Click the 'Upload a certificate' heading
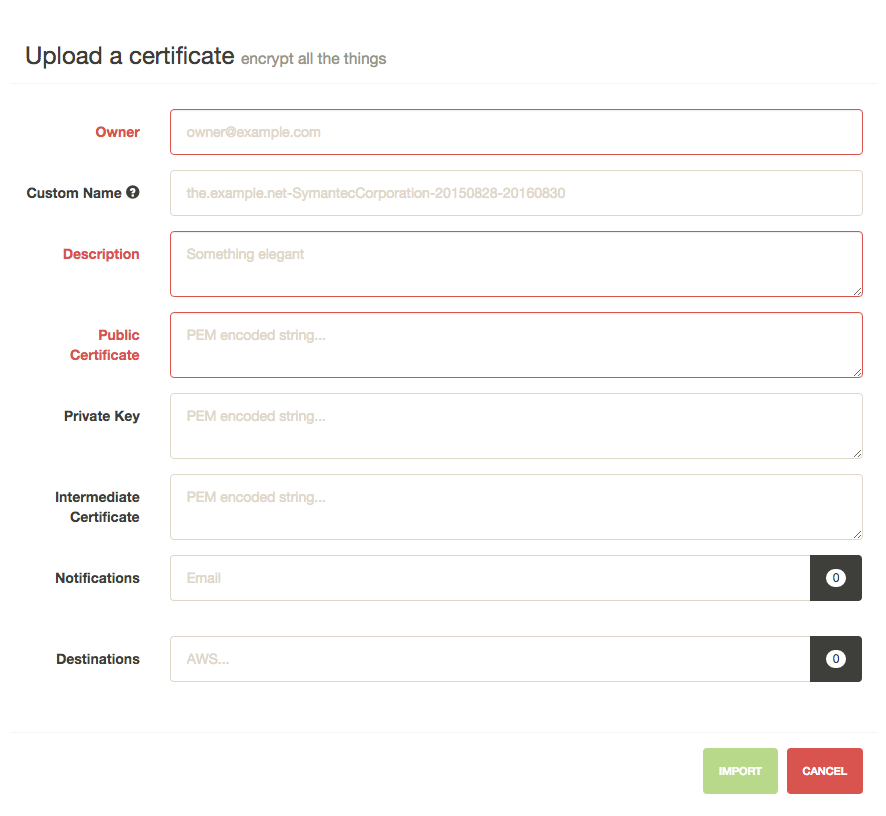886x816 pixels. (x=129, y=56)
